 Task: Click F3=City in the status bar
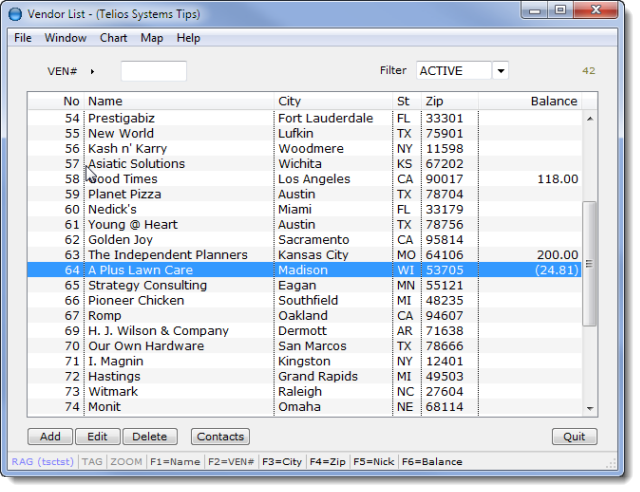point(281,462)
